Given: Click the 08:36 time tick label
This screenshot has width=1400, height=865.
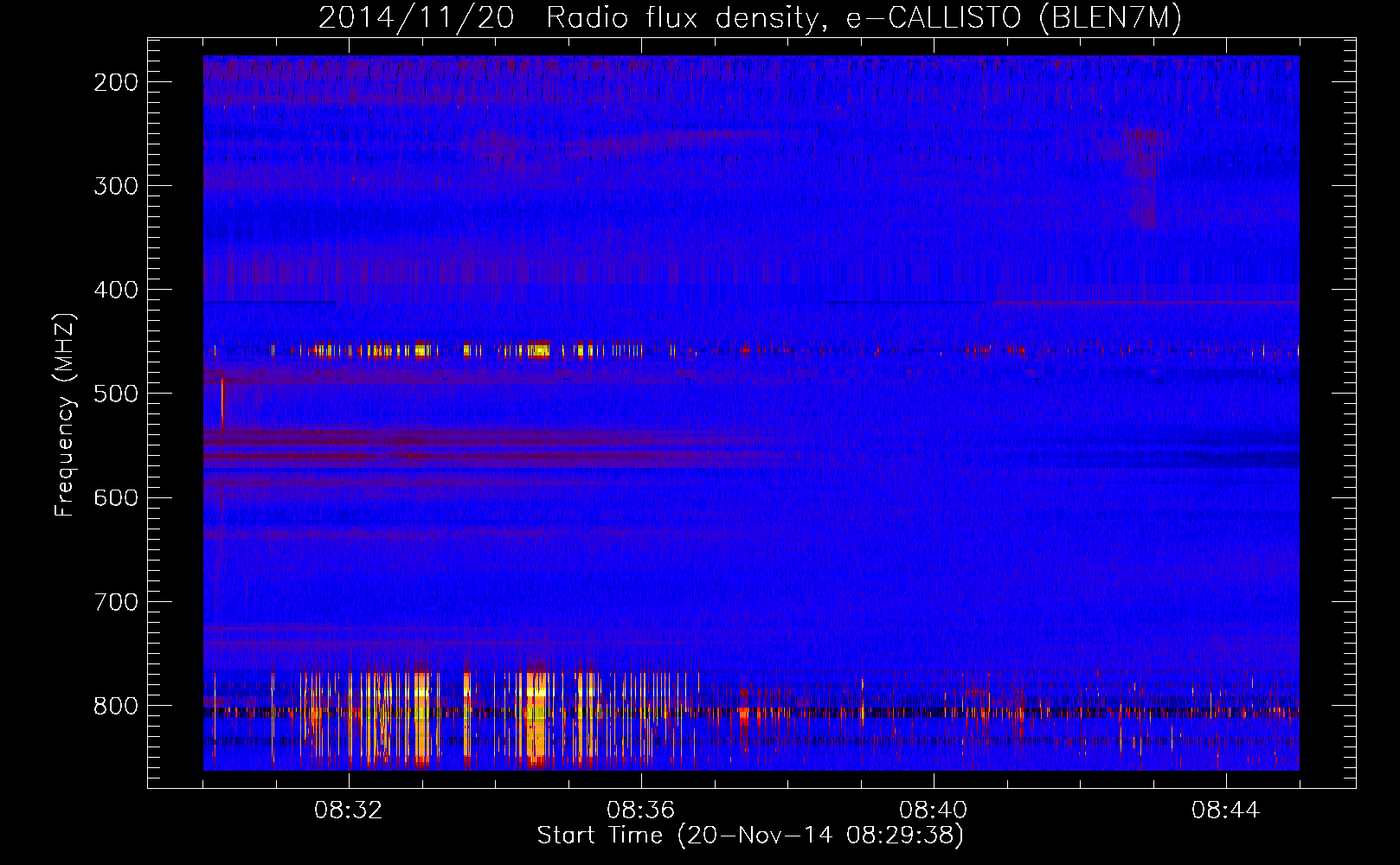Looking at the screenshot, I should coord(640,811).
